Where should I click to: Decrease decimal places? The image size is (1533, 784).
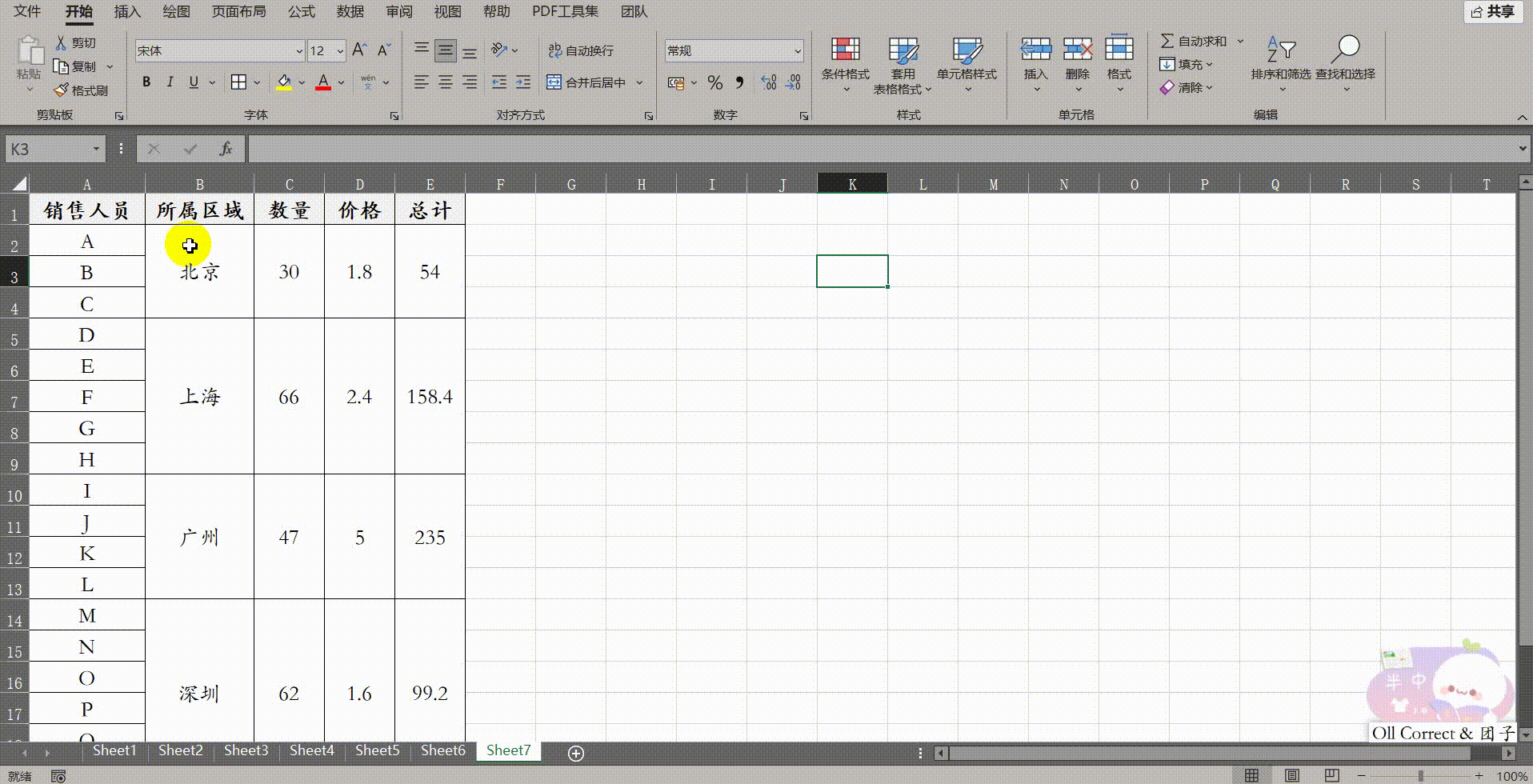[x=794, y=82]
